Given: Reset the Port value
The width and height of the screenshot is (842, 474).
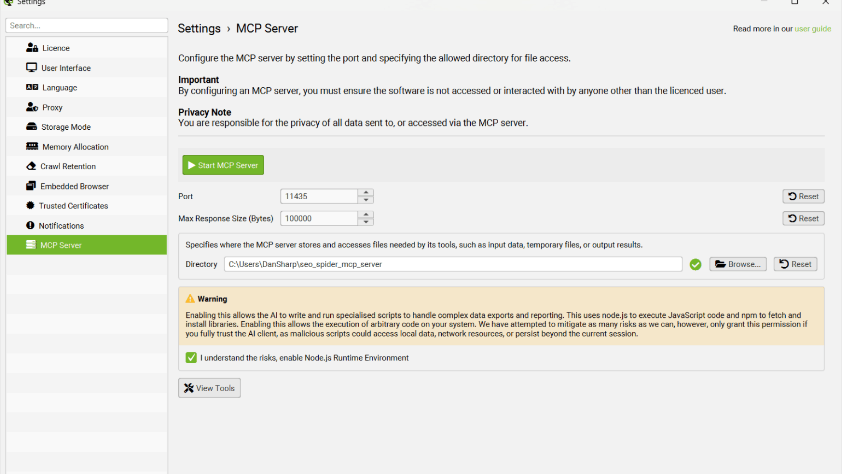Looking at the screenshot, I should click(803, 196).
